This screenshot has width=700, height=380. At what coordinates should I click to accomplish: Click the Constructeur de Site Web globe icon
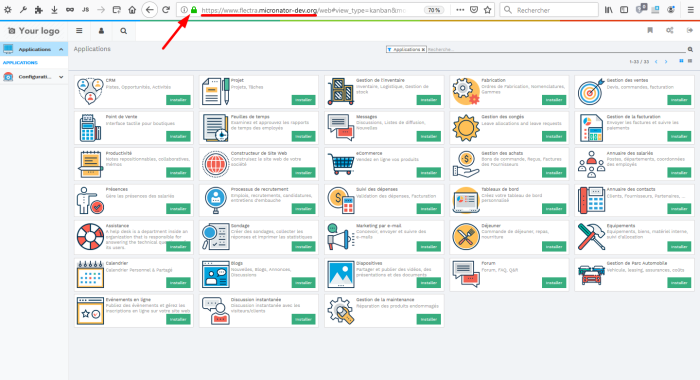click(216, 164)
